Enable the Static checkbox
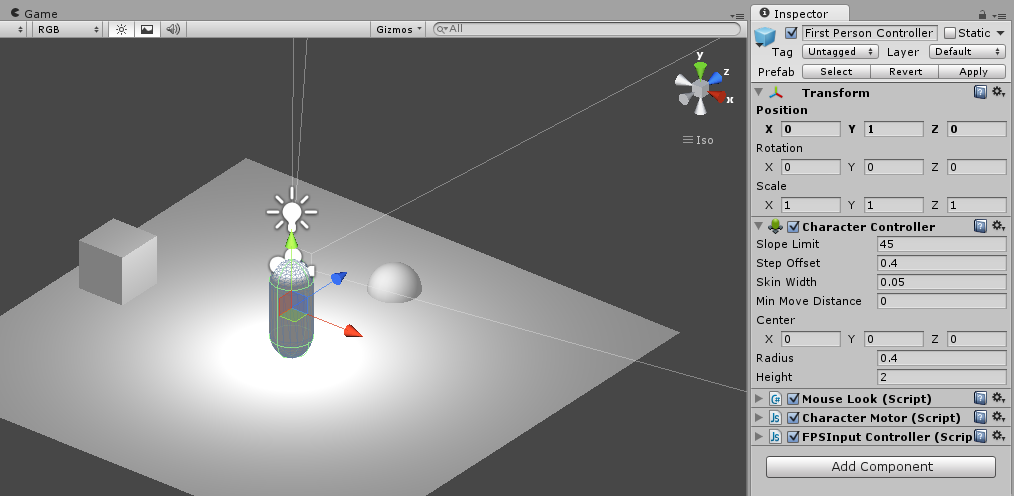Screen dimensions: 1014x496 click(950, 33)
